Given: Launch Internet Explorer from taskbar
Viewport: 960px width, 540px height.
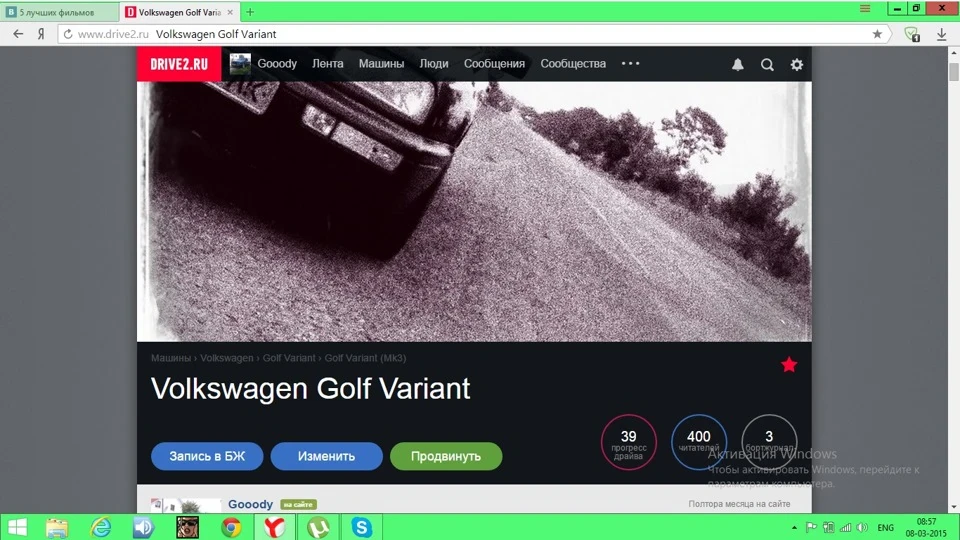Looking at the screenshot, I should click(x=100, y=527).
